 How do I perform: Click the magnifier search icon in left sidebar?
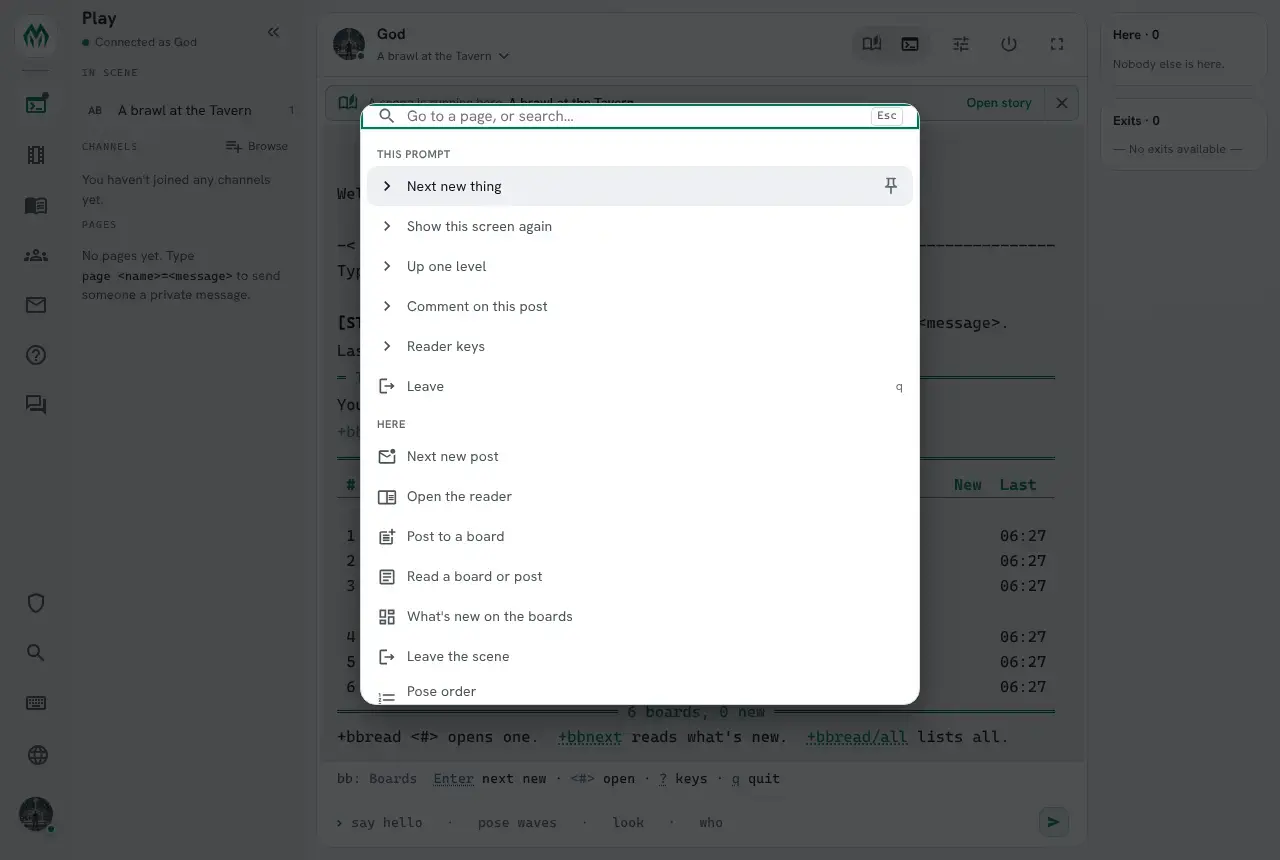point(36,653)
